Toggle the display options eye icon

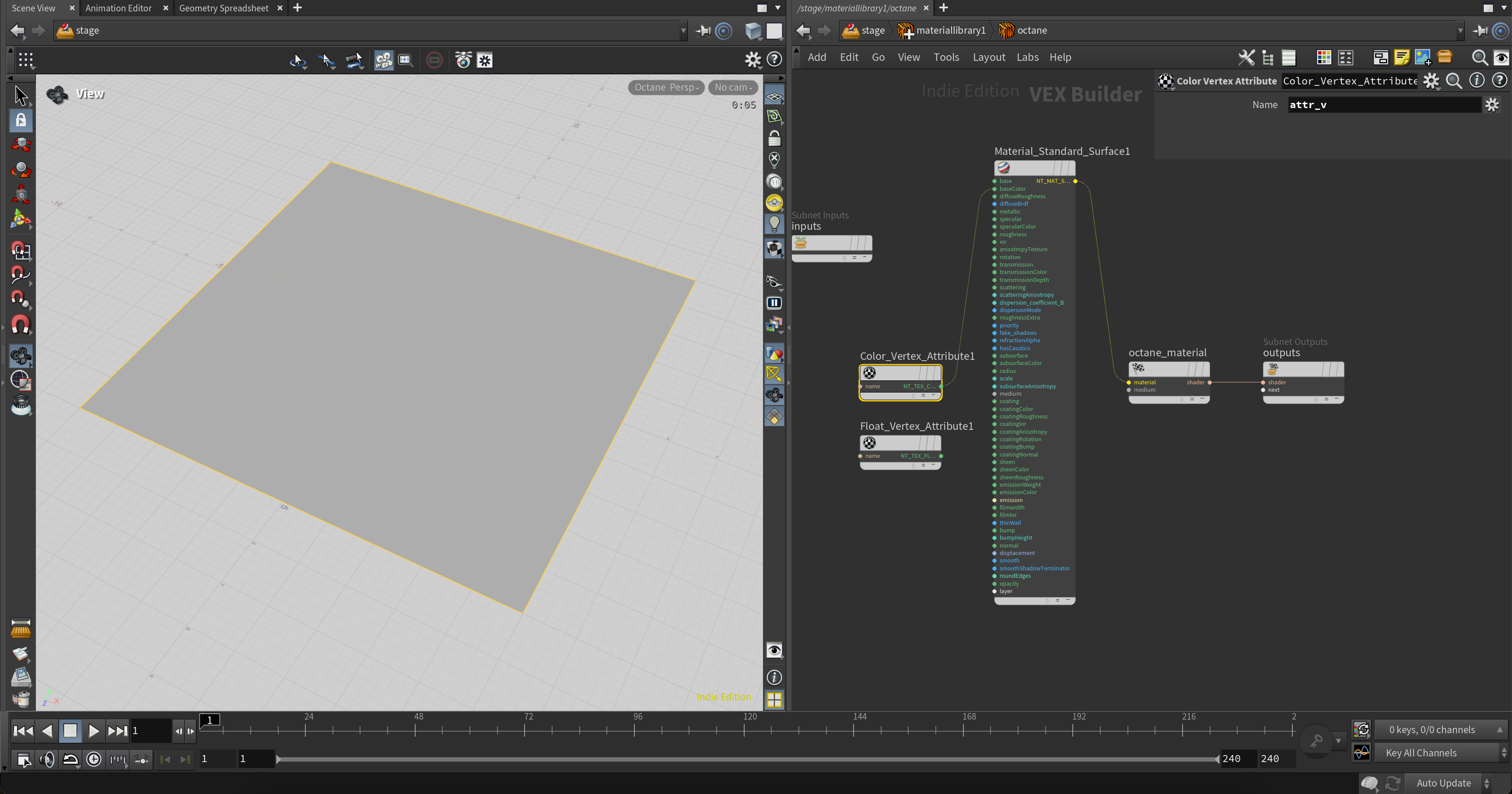(774, 650)
